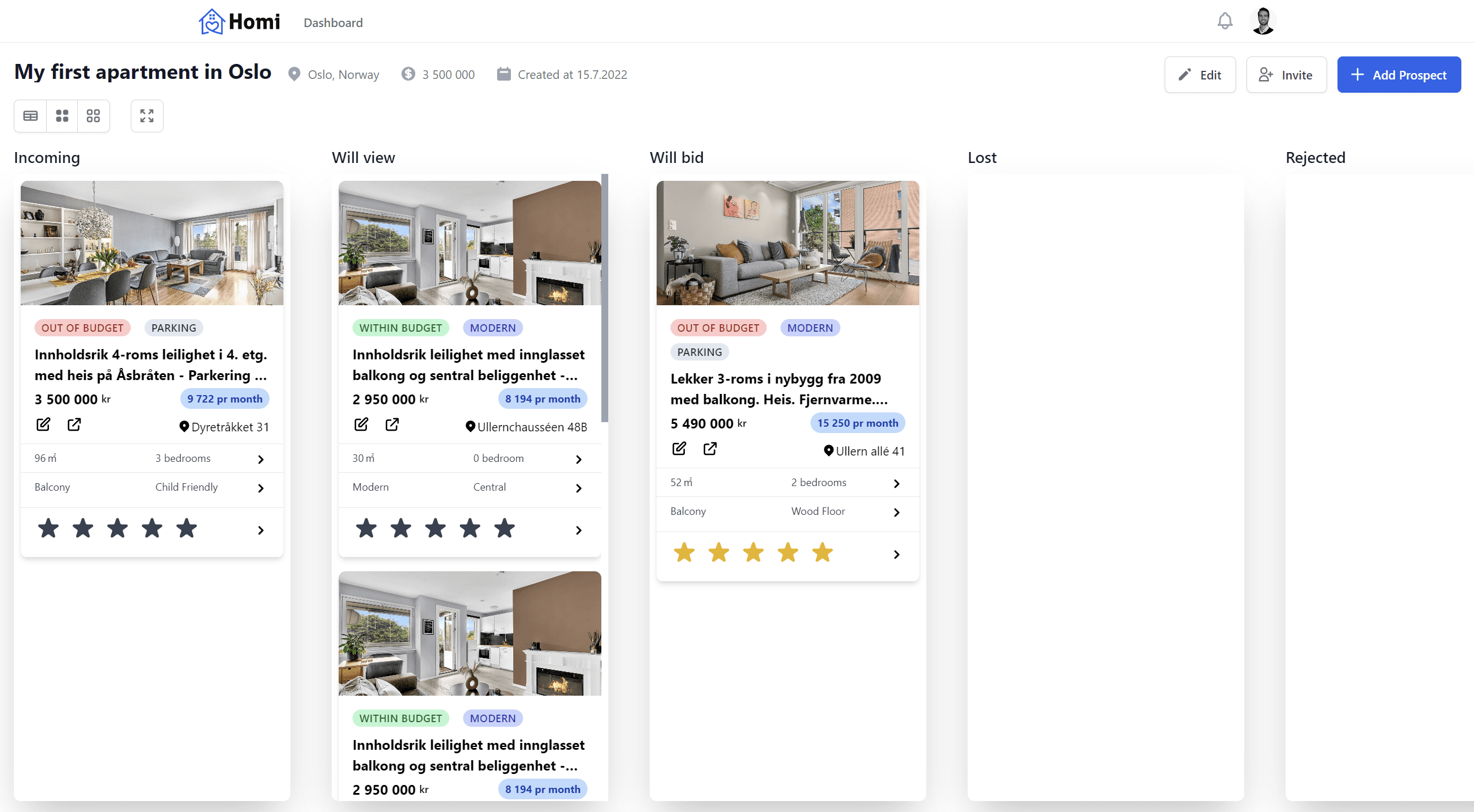Open the Innholdsrik 4-roms leilighet title
1474x812 pixels.
pos(151,365)
